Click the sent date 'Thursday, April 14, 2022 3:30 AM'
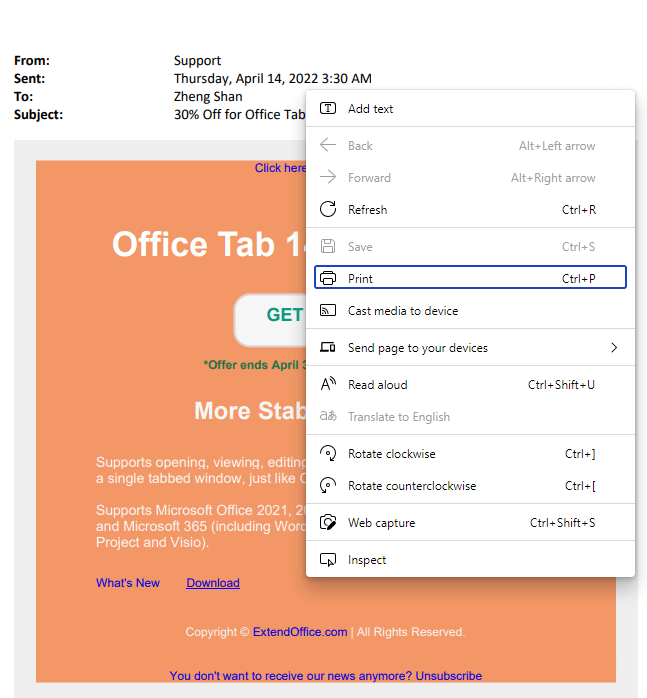 point(273,78)
